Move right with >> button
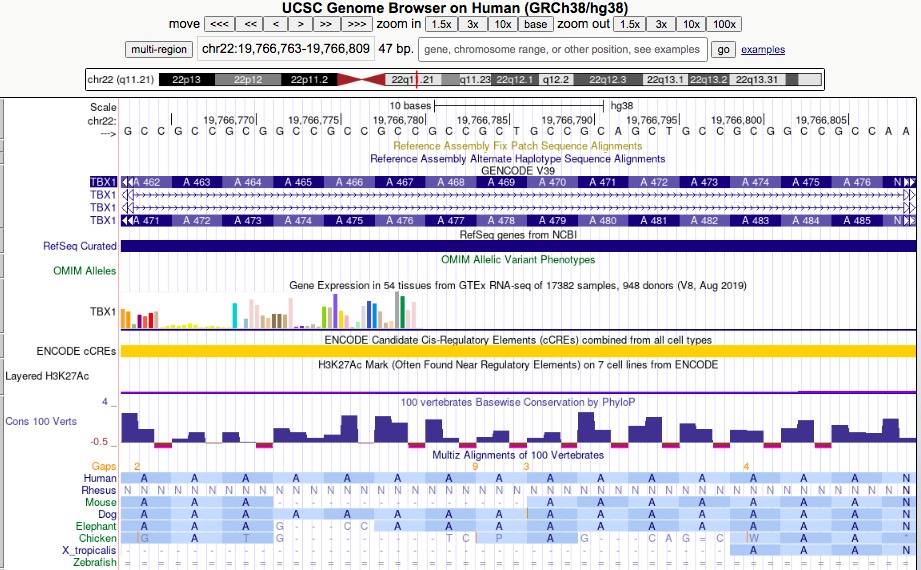 [326, 24]
